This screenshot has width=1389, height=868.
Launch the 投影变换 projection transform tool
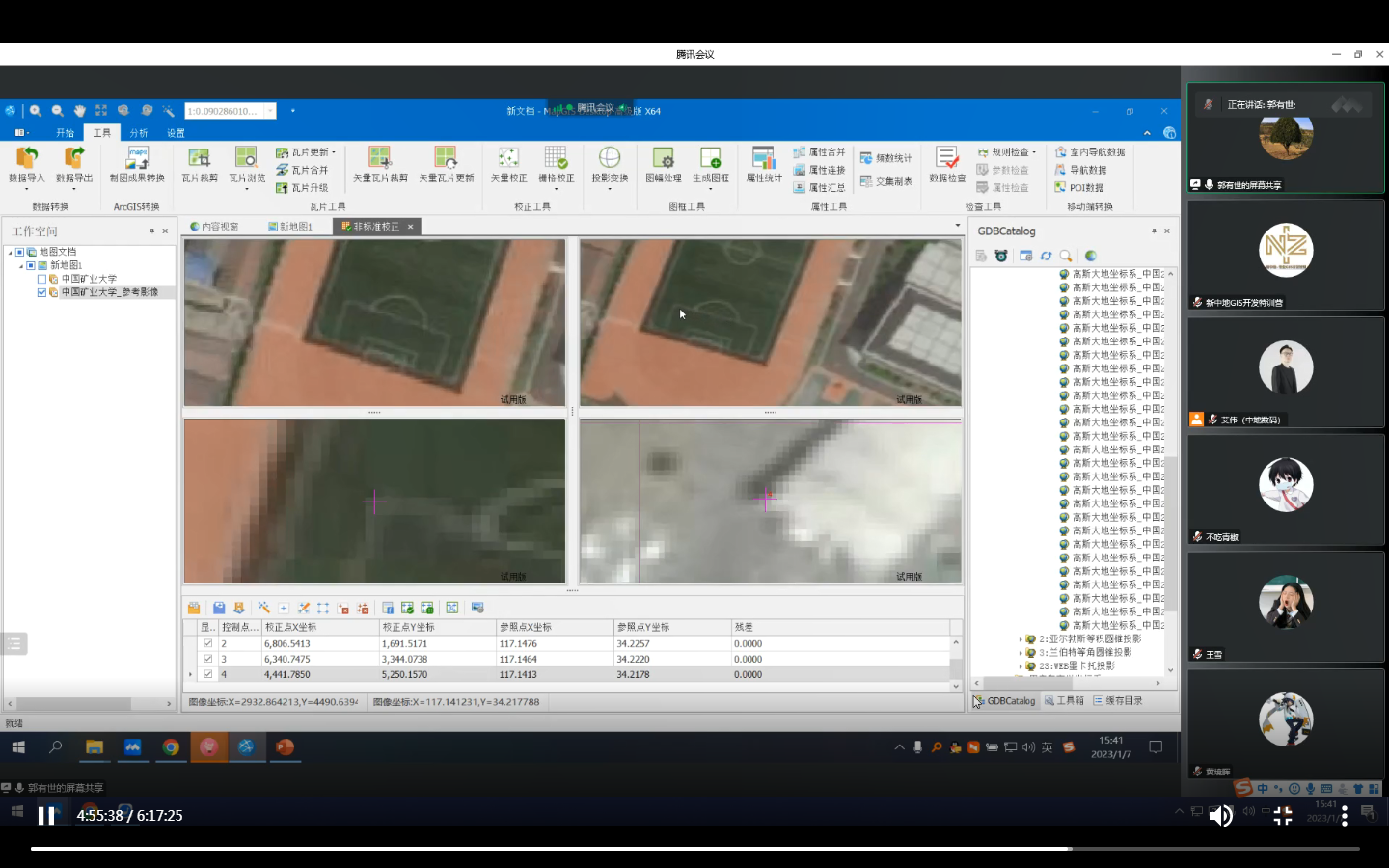pyautogui.click(x=610, y=158)
